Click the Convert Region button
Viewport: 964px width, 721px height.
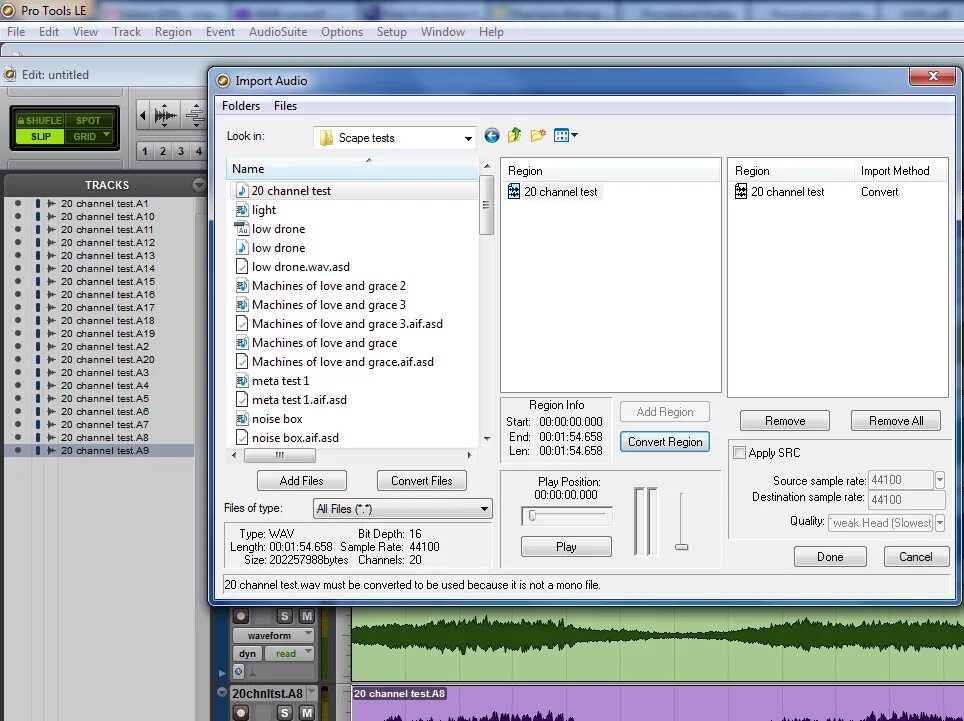[665, 442]
